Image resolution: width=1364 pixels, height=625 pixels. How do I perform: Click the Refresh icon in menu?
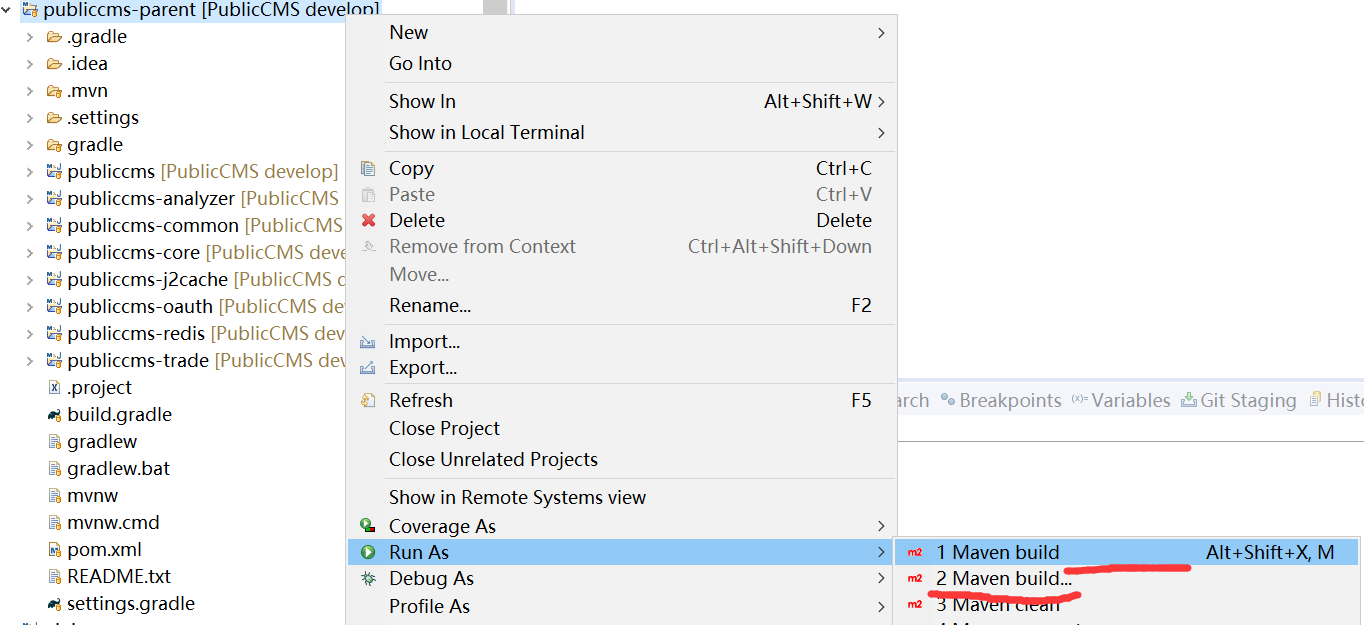tap(368, 400)
